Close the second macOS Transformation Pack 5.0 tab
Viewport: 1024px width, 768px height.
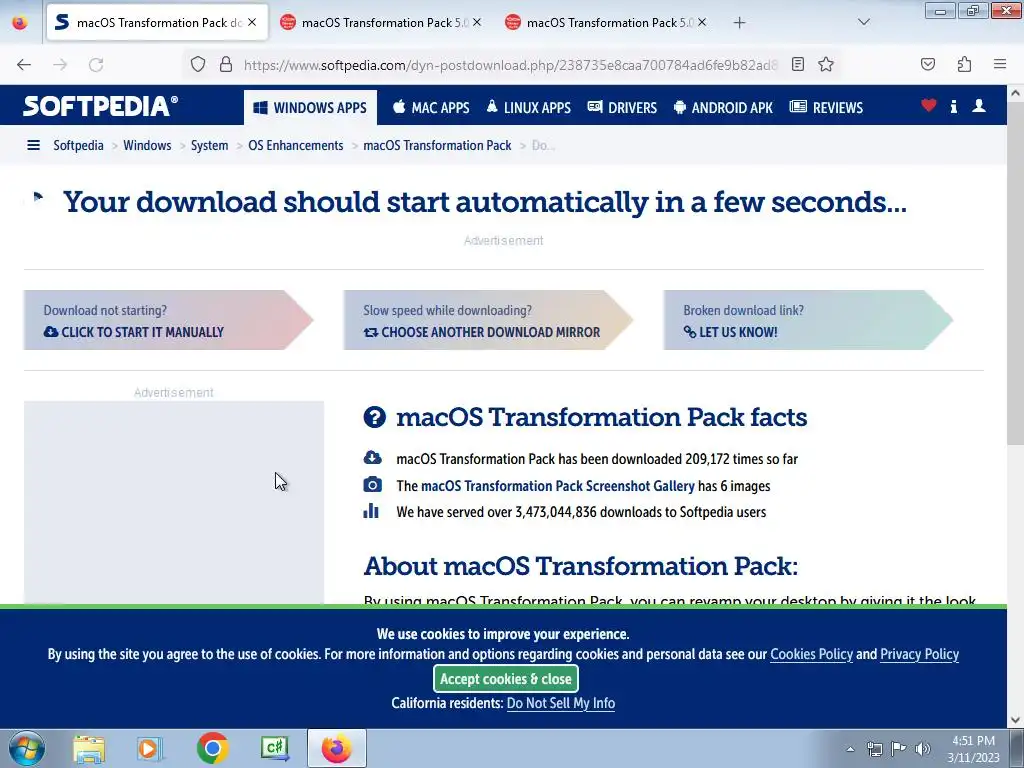(x=477, y=22)
